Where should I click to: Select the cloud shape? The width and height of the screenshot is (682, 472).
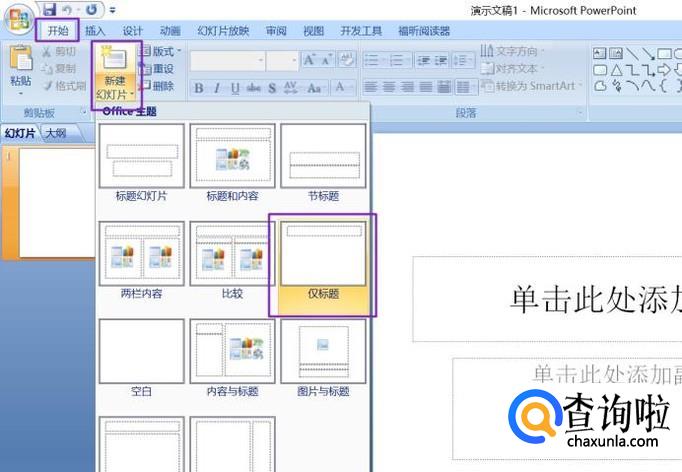600,86
